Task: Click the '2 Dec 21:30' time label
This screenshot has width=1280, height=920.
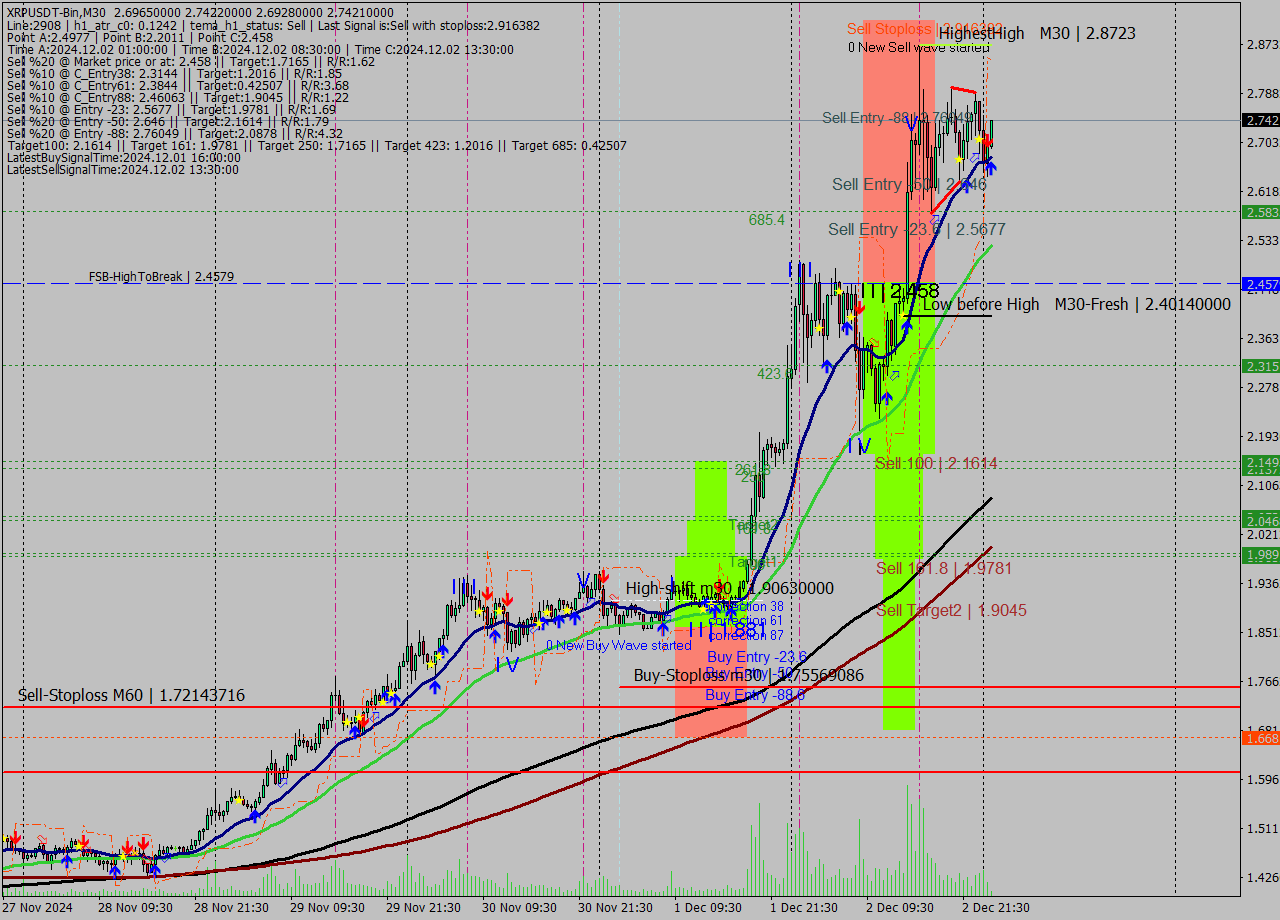Action: pos(996,907)
